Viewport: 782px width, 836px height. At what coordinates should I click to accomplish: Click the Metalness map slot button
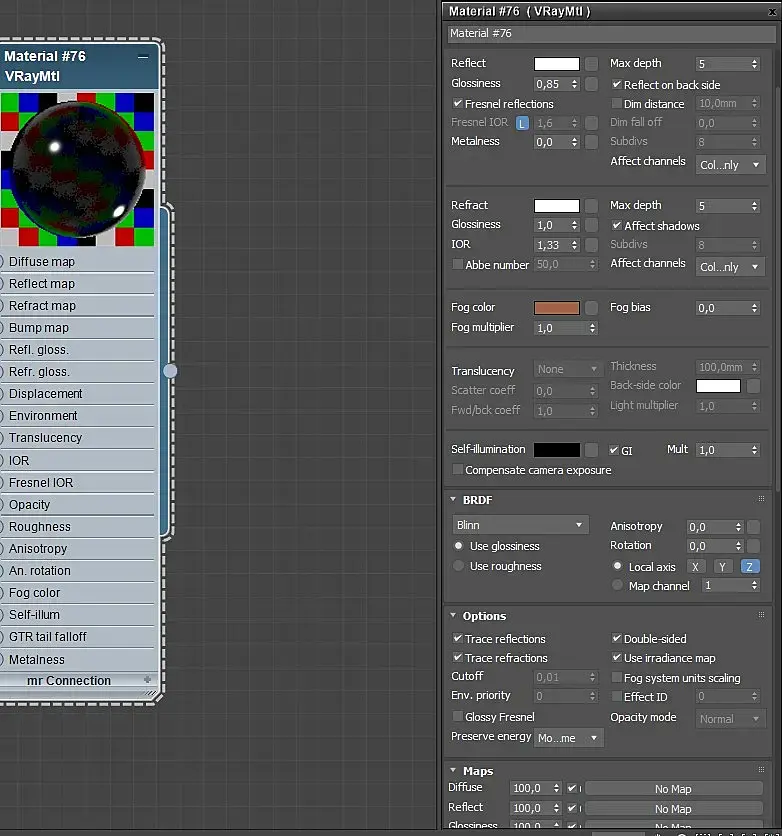point(591,142)
